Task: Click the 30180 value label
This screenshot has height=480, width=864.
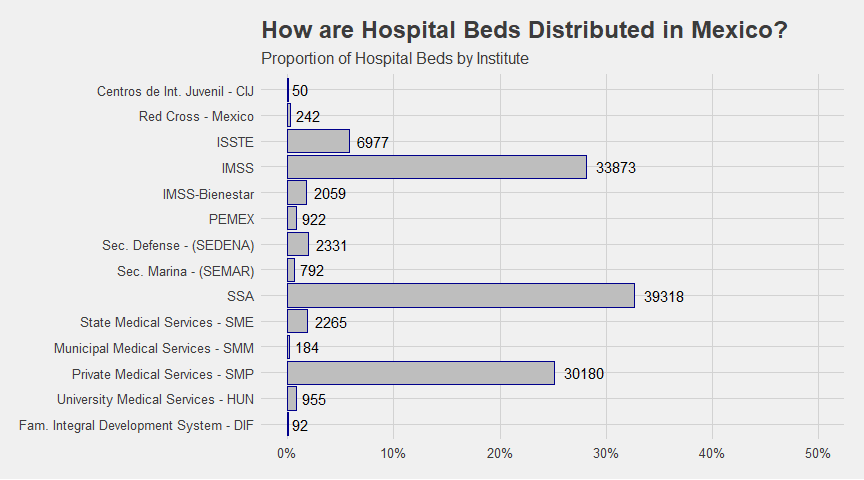Action: point(584,374)
